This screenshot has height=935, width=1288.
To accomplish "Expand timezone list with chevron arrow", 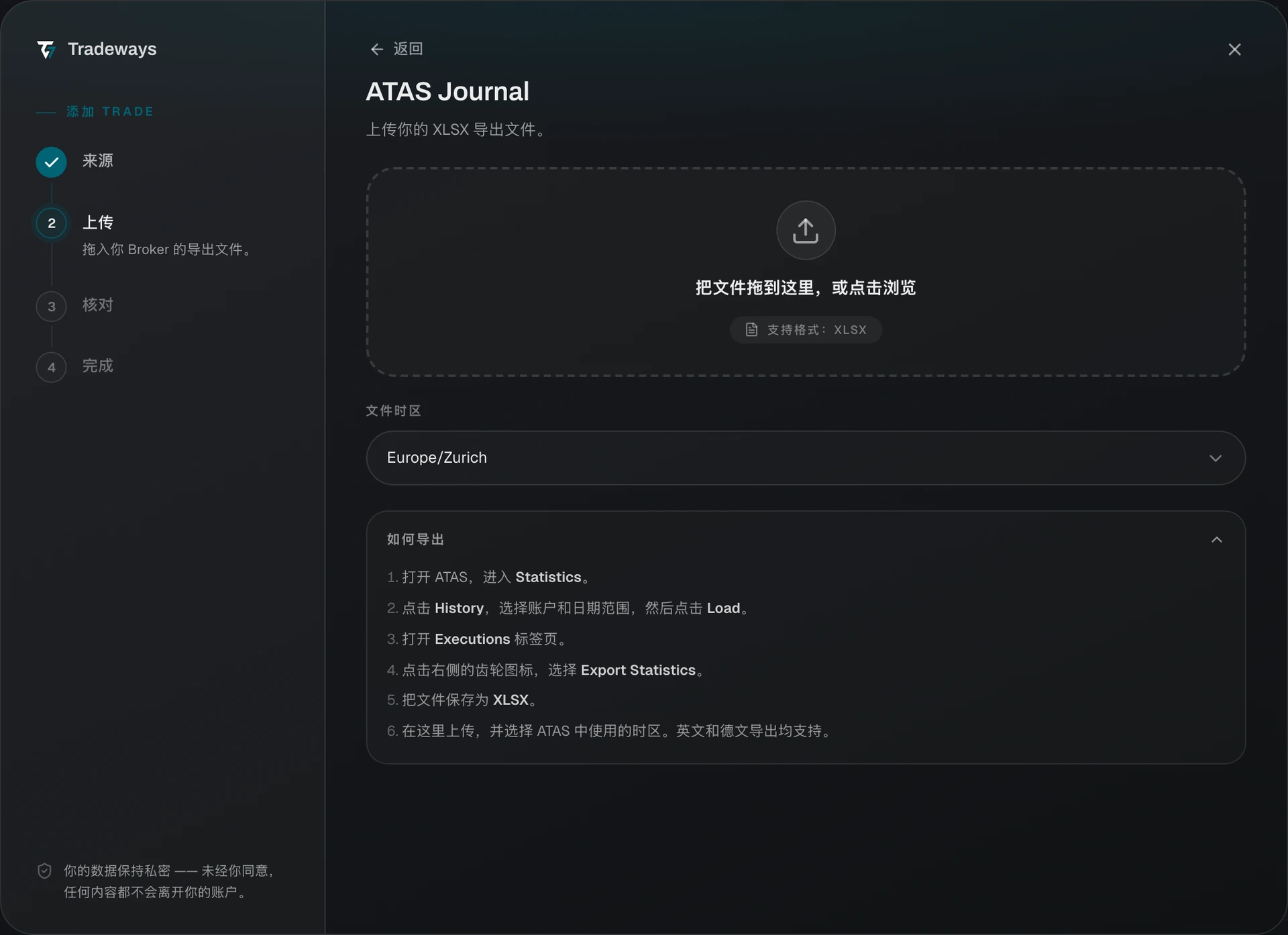I will point(1216,458).
